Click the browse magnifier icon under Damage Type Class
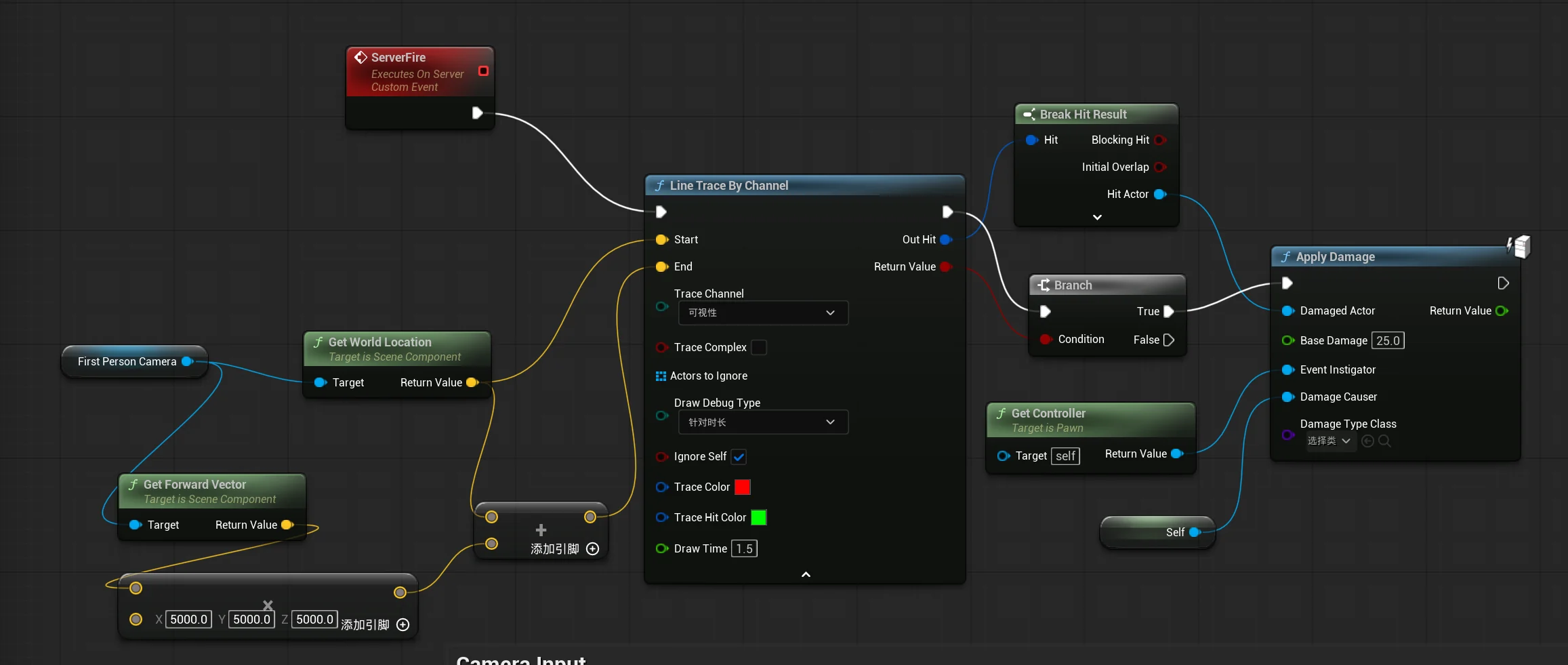The height and width of the screenshot is (665, 1568). [x=1384, y=441]
